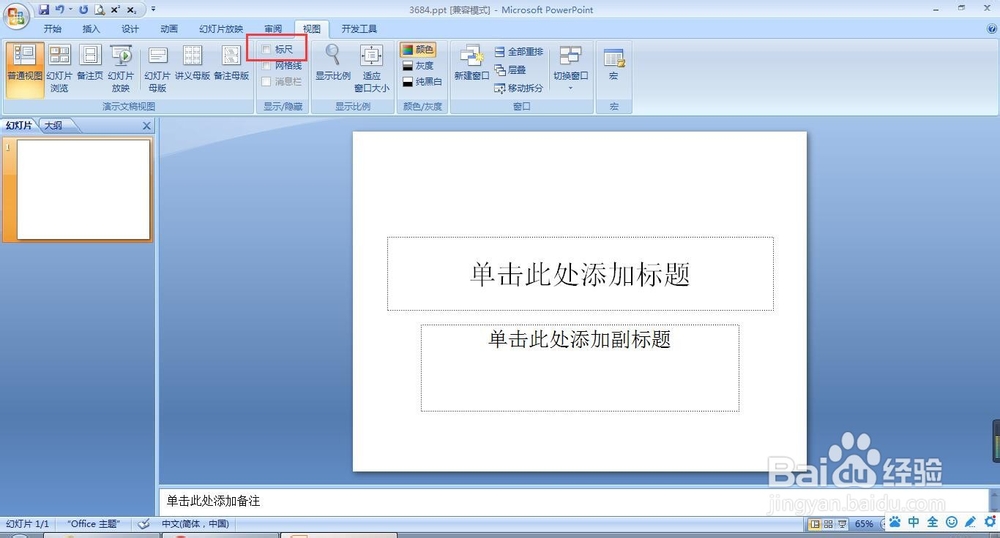The width and height of the screenshot is (1000, 538).
Task: Open the 设计 ribbon tab
Action: (130, 29)
